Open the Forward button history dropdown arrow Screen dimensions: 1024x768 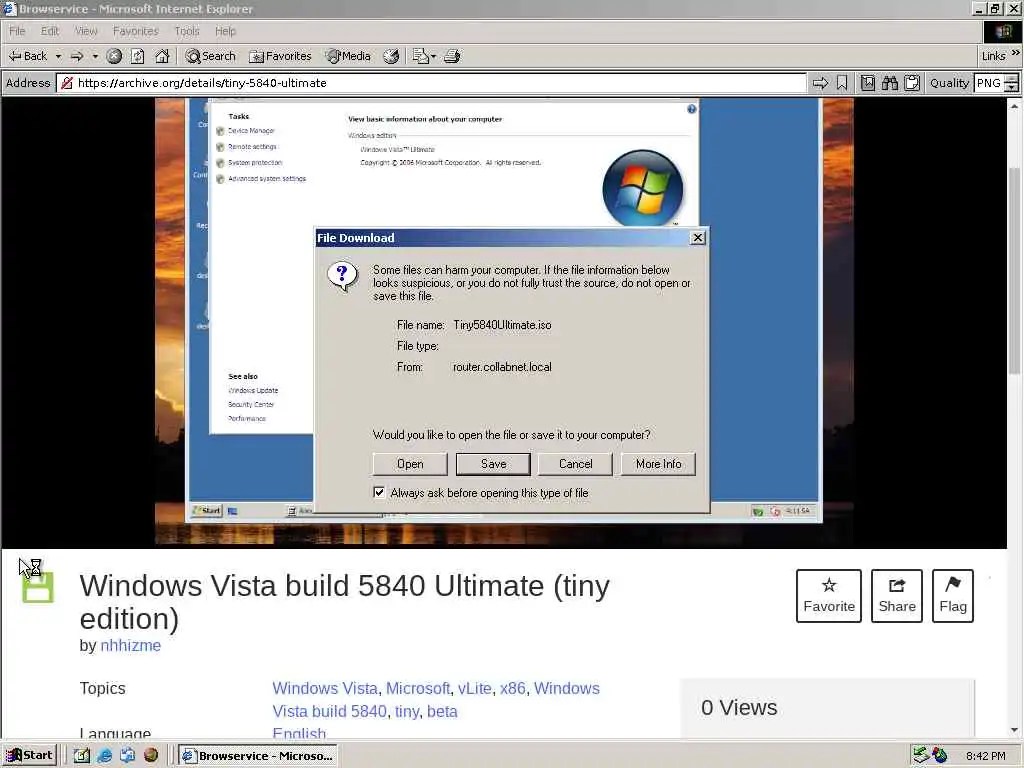point(95,56)
